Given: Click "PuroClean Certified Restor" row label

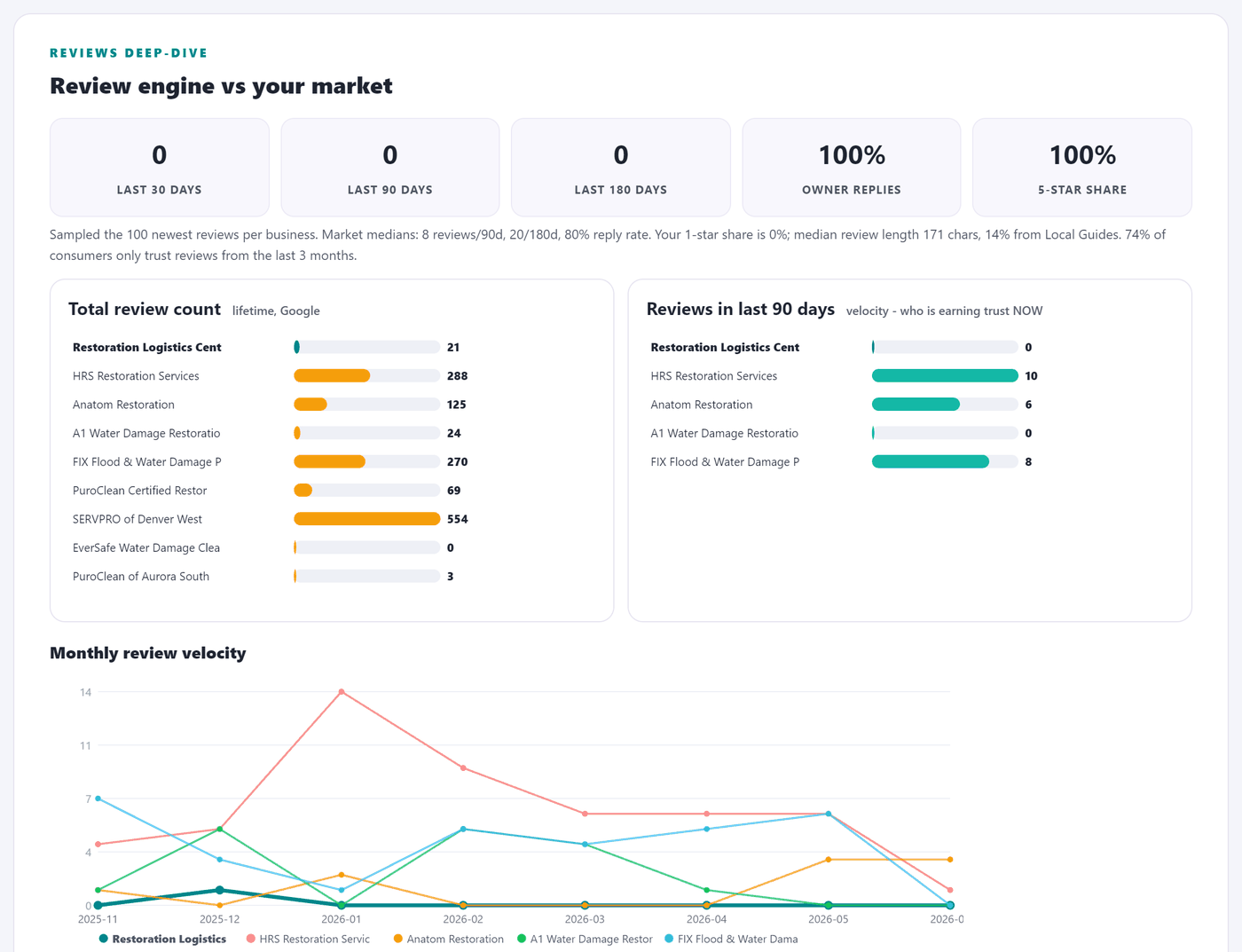Looking at the screenshot, I should [139, 491].
